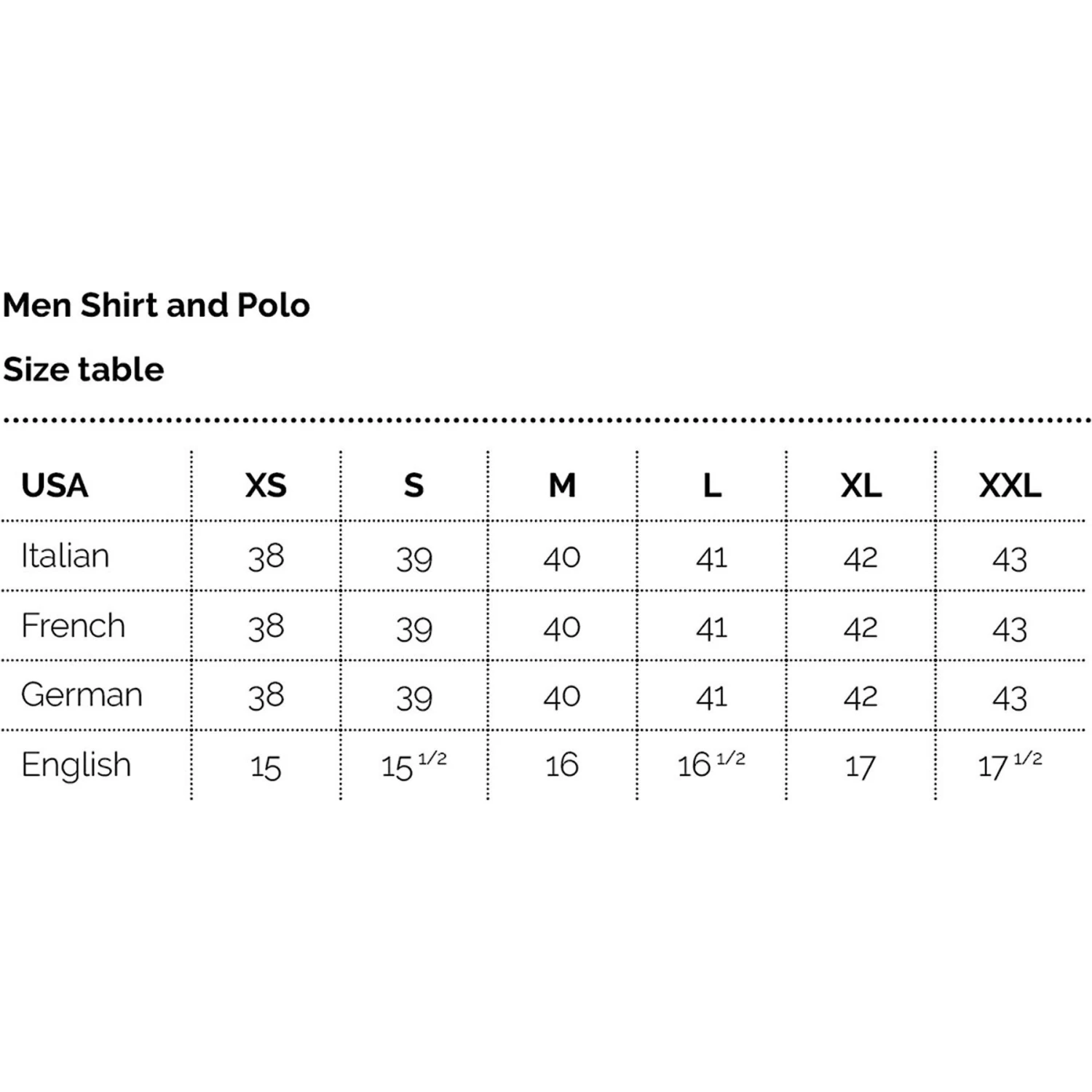Select the L size column header
Viewport: 1092px width, 1092px height.
coord(712,486)
